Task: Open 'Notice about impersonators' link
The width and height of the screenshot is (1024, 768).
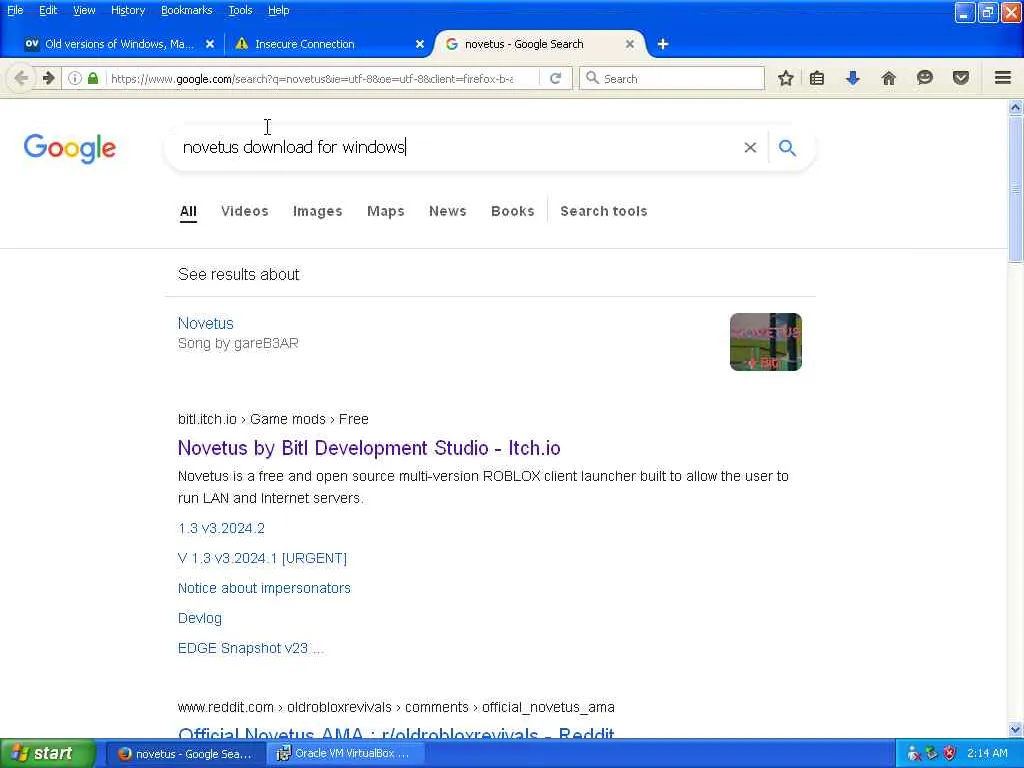Action: tap(264, 588)
